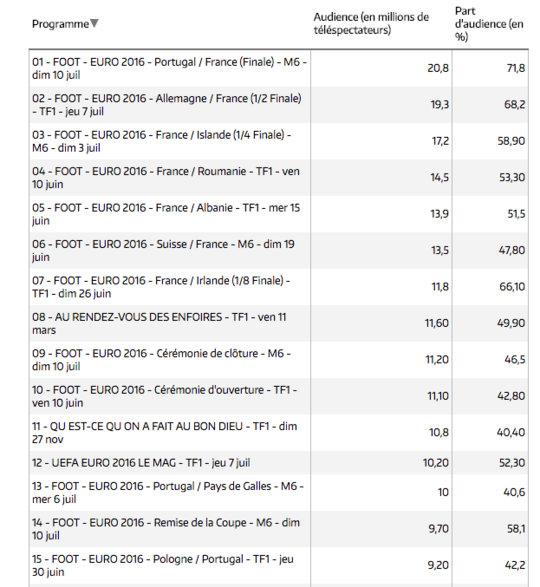Image resolution: width=540 pixels, height=587 pixels.
Task: Select the France / Roumanie programme row
Action: point(279,177)
